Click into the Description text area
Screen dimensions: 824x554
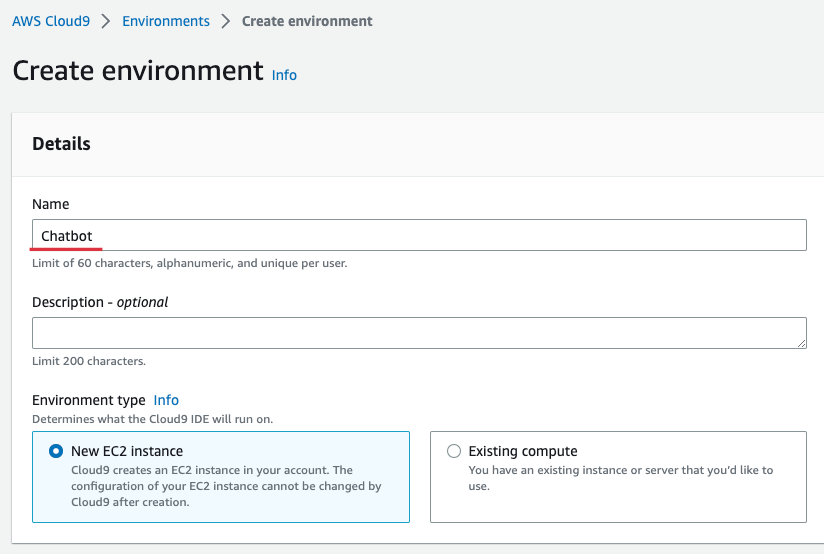[x=419, y=333]
